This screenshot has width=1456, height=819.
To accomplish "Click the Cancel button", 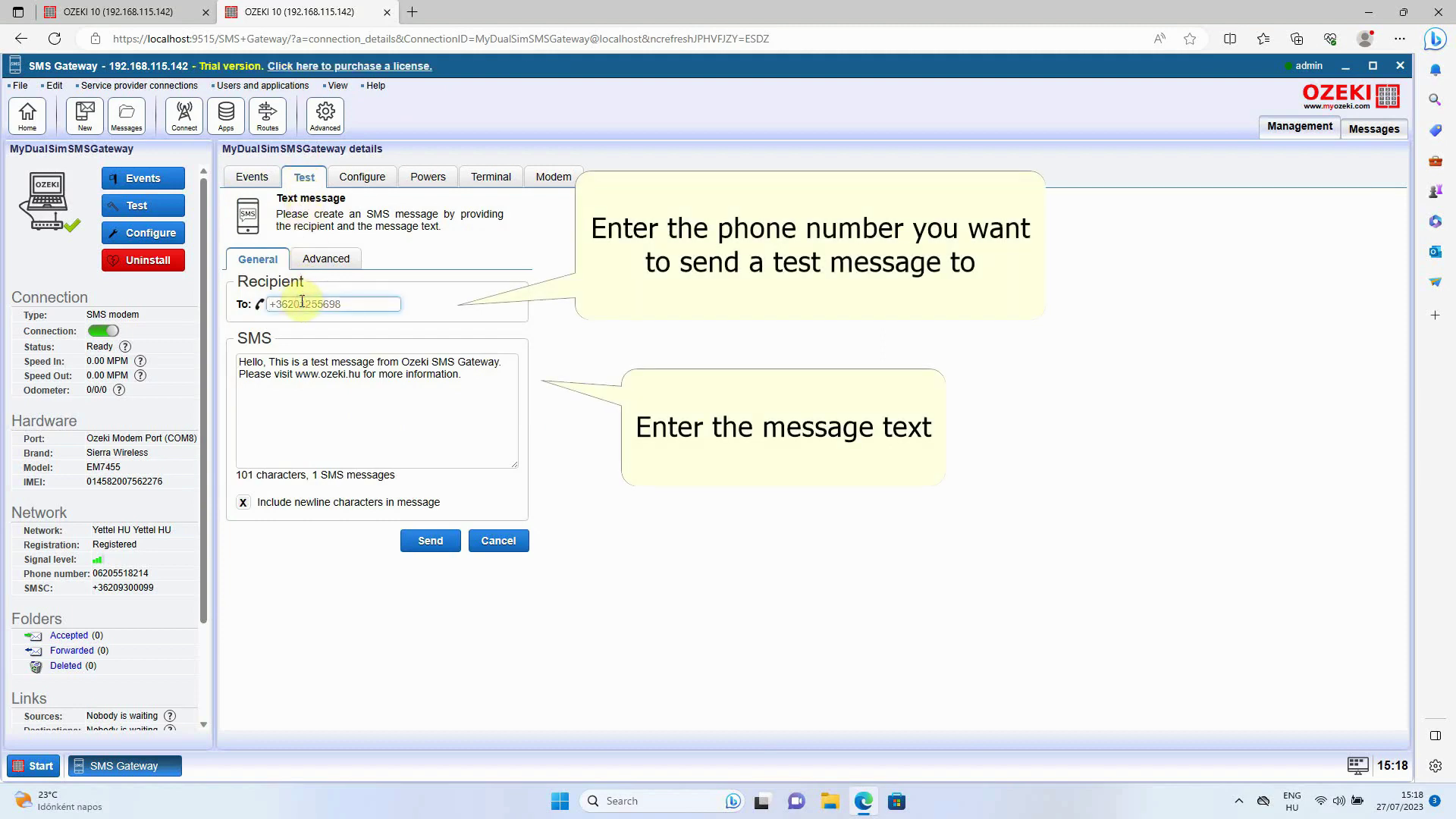I will click(x=498, y=541).
